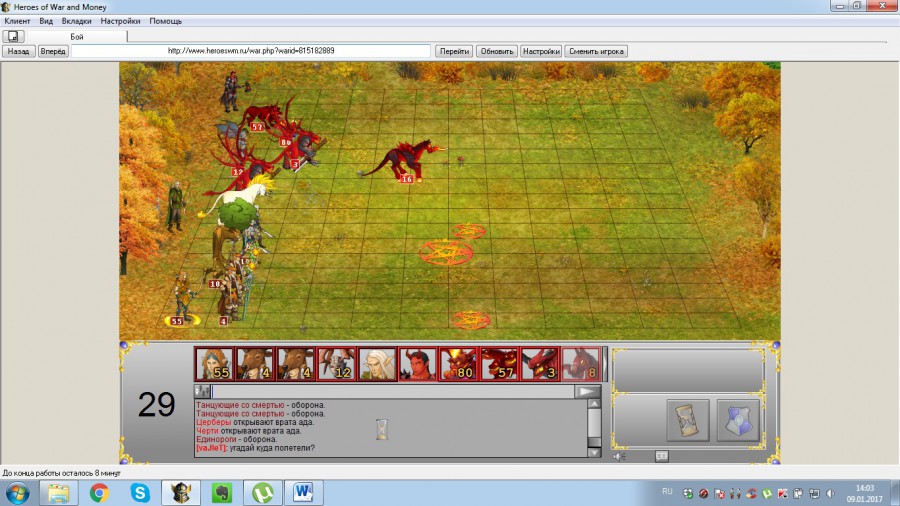Click the shield Defend button
Image resolution: width=900 pixels, height=506 pixels.
tap(738, 421)
